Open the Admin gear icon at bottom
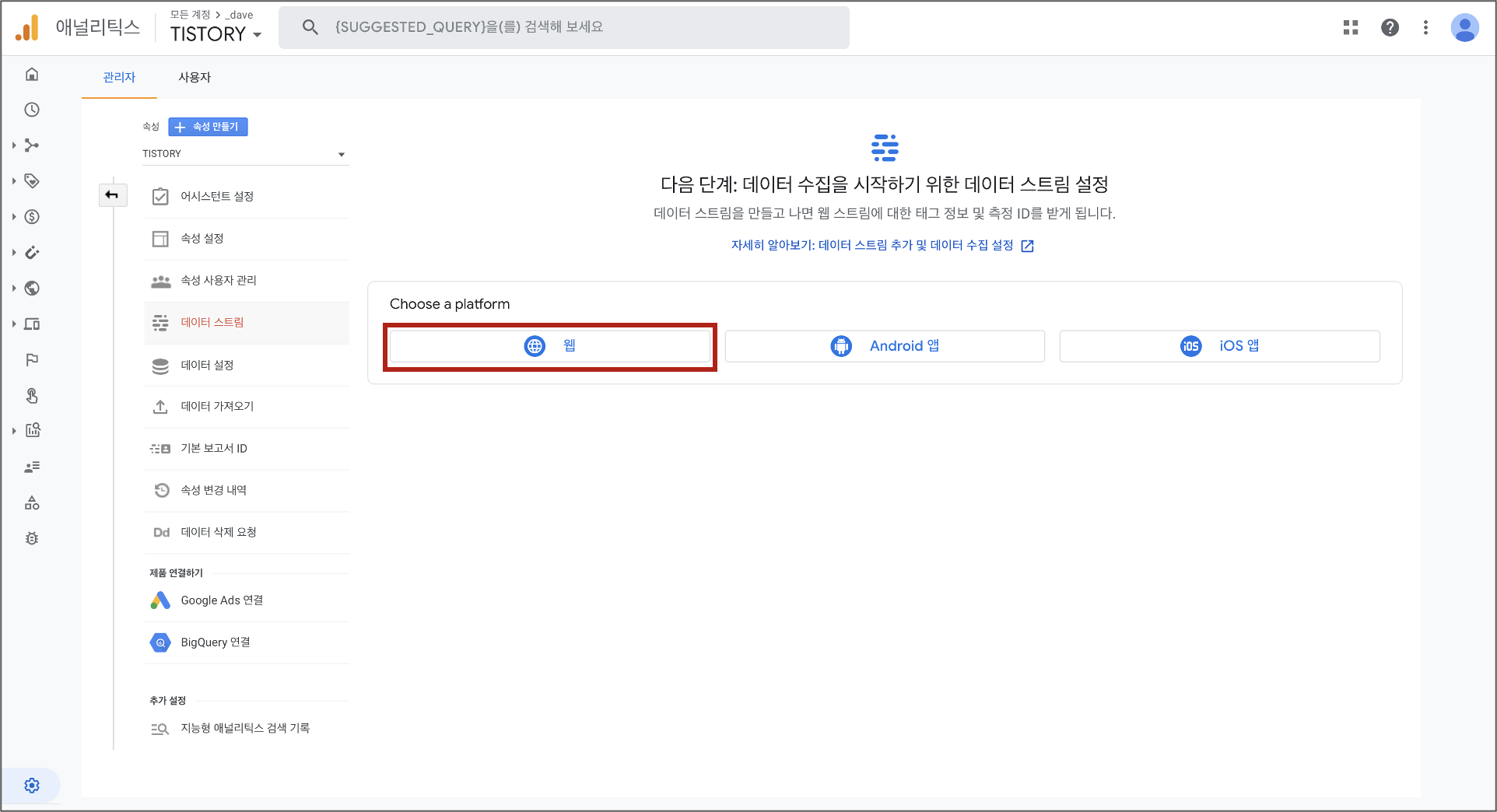1497x812 pixels. pos(32,786)
